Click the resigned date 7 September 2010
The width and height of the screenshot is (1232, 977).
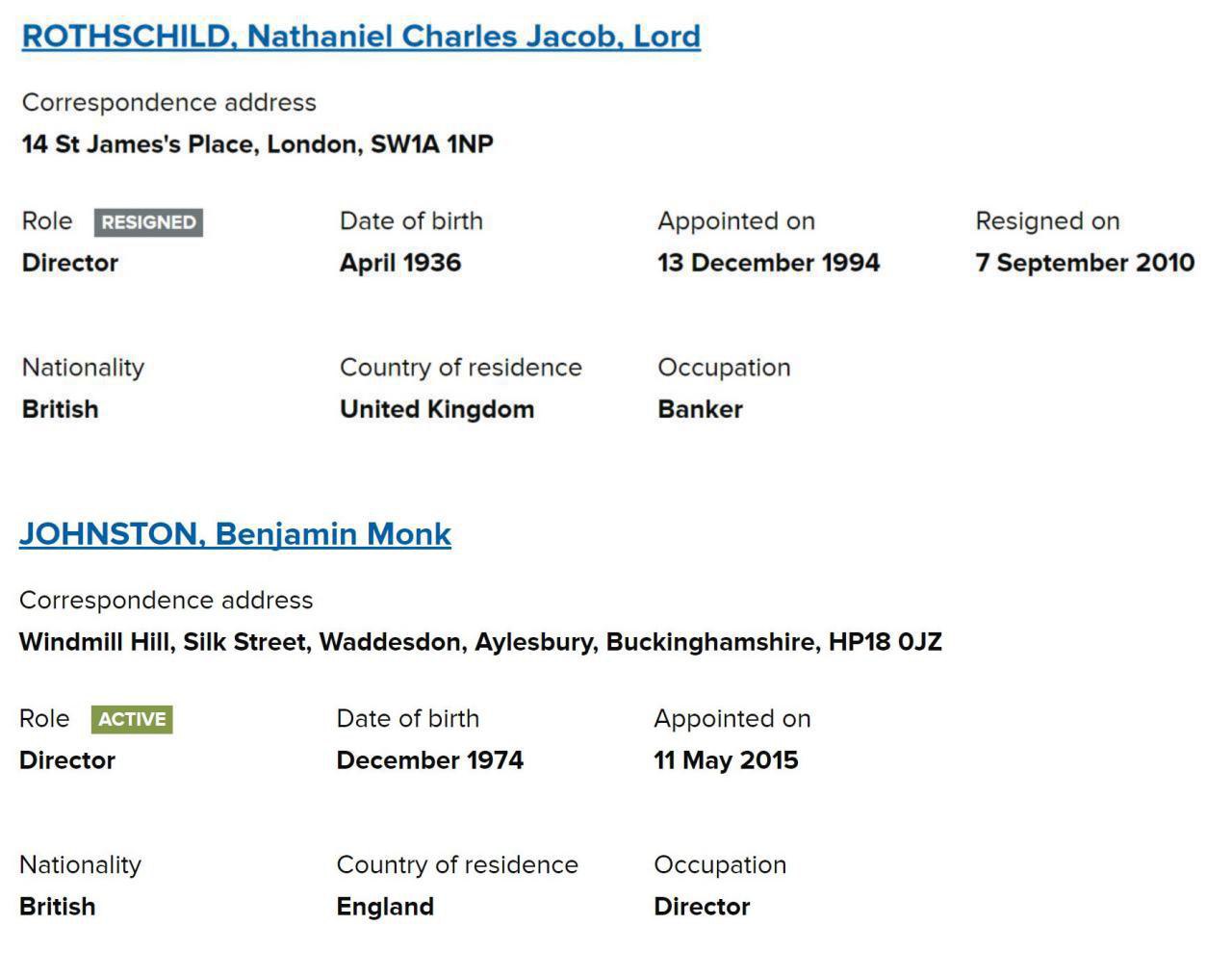pyautogui.click(x=1085, y=263)
